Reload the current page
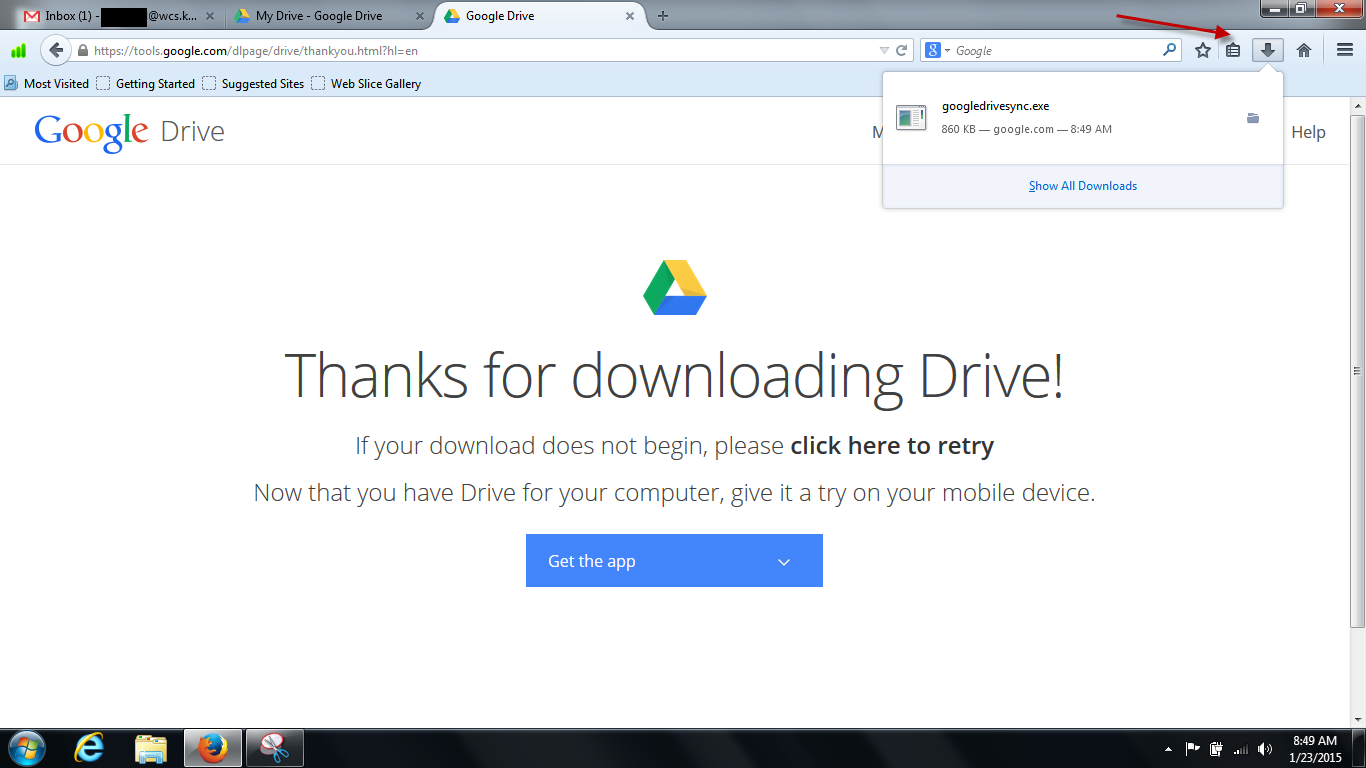 pyautogui.click(x=901, y=50)
